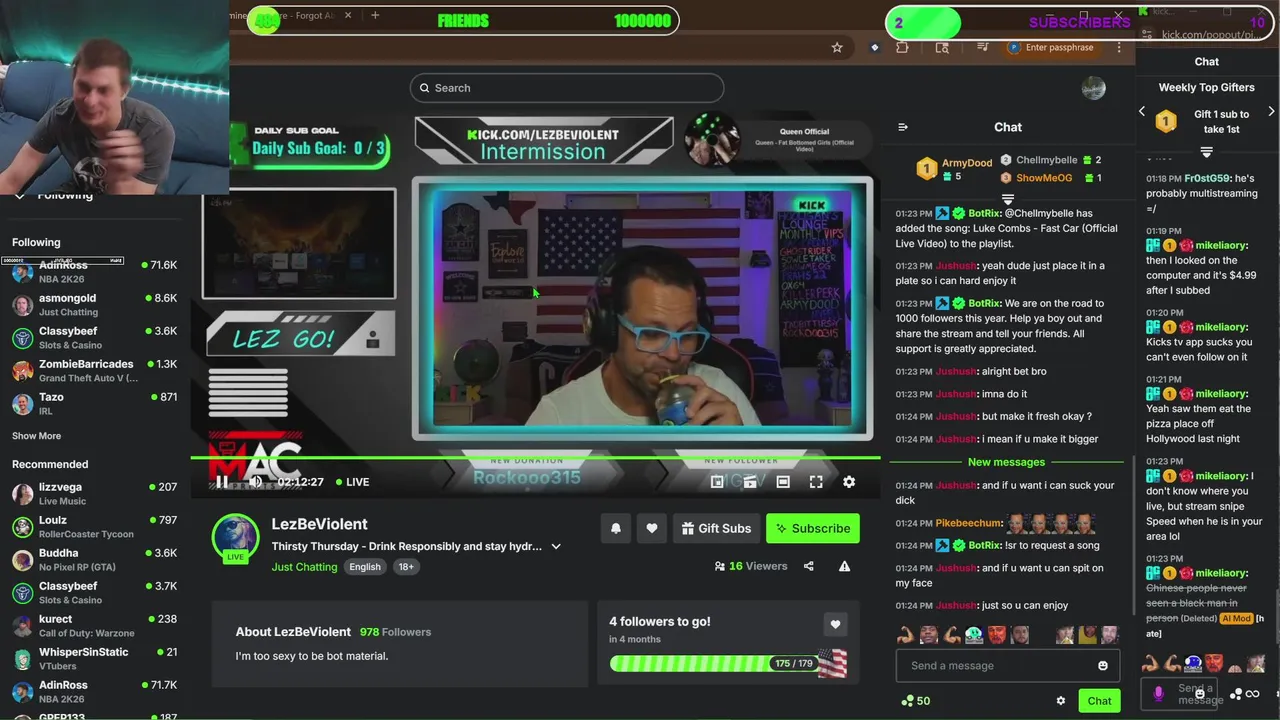Open browser media control icon

click(x=983, y=47)
